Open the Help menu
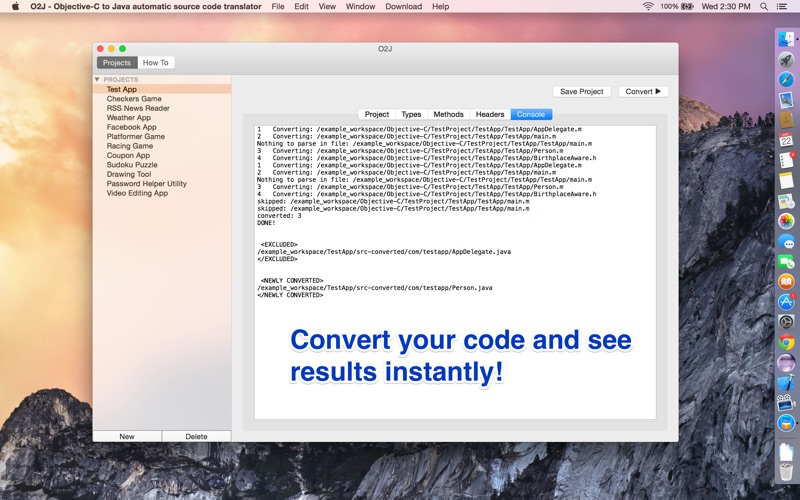The image size is (800, 500). tap(440, 6)
